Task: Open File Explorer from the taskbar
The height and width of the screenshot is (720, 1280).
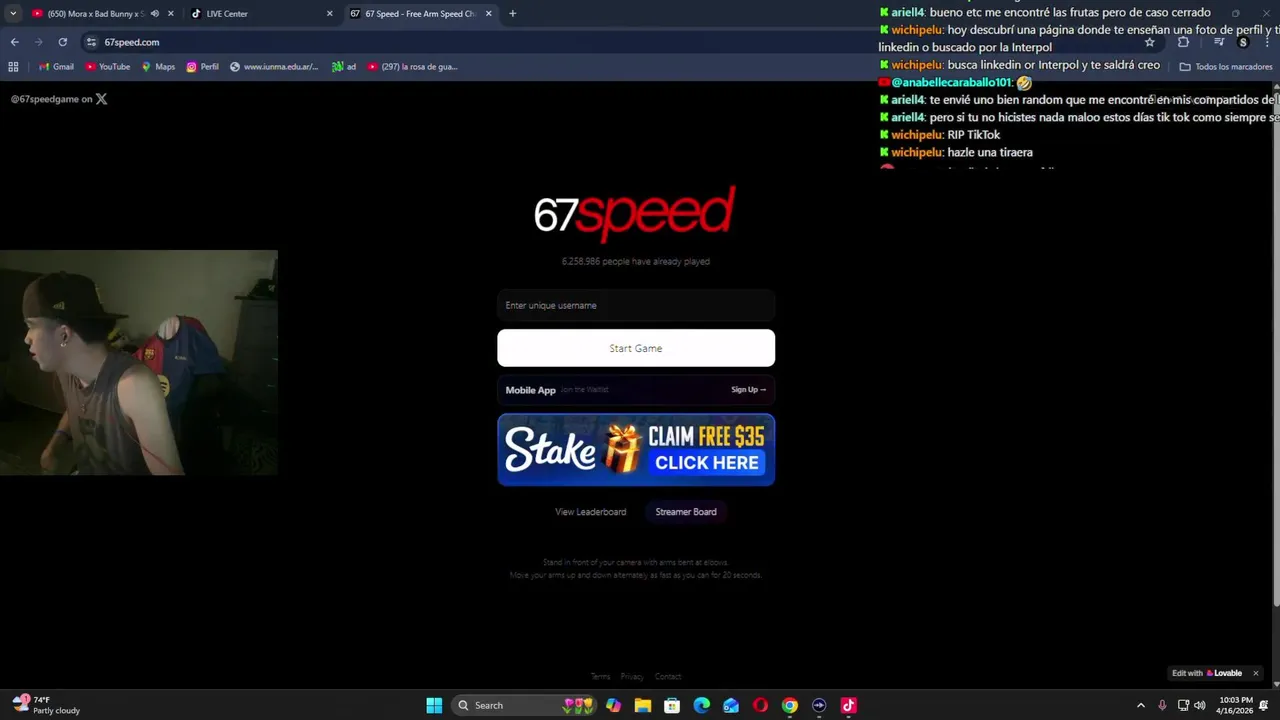Action: [x=643, y=705]
